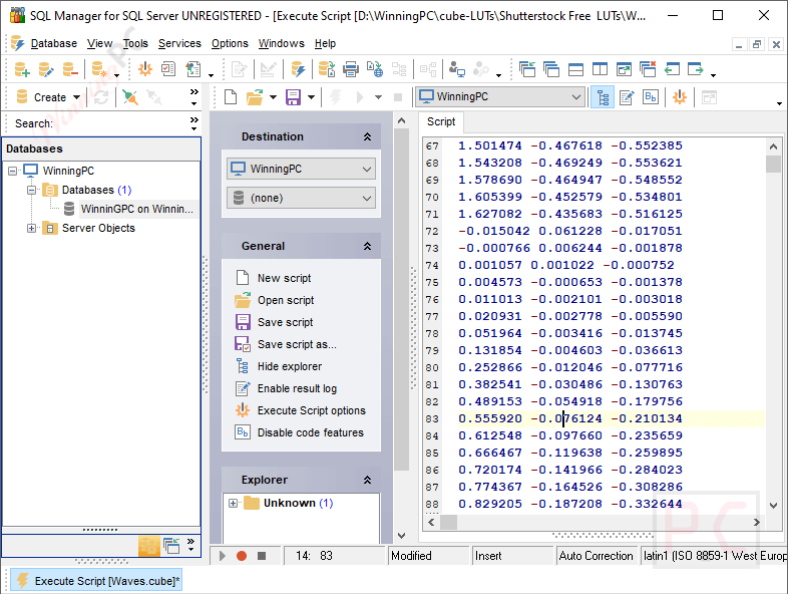The height and width of the screenshot is (594, 788).
Task: Click the blank page New script toolbar icon
Action: (231, 96)
